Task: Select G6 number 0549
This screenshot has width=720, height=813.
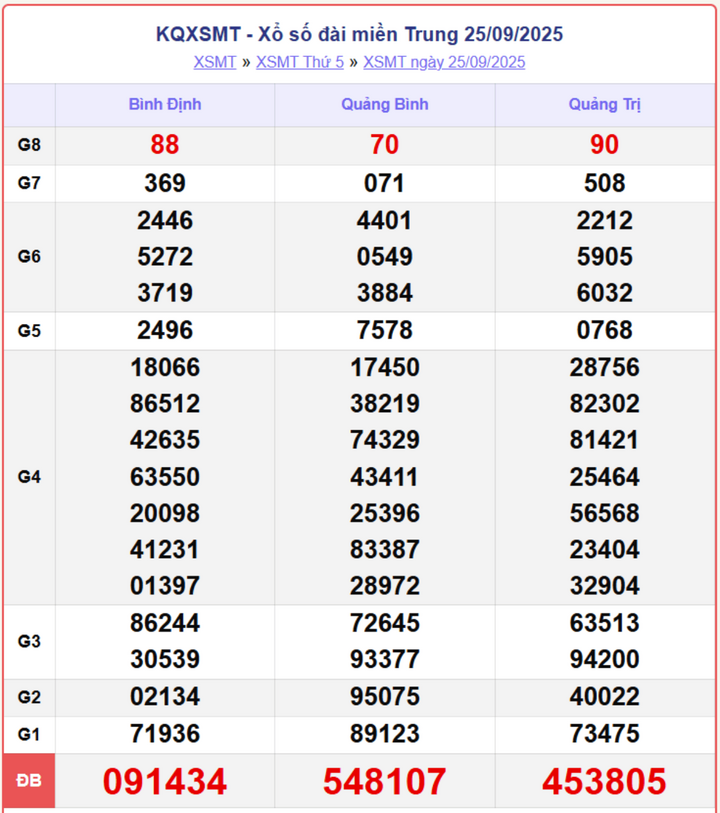Action: [x=385, y=257]
